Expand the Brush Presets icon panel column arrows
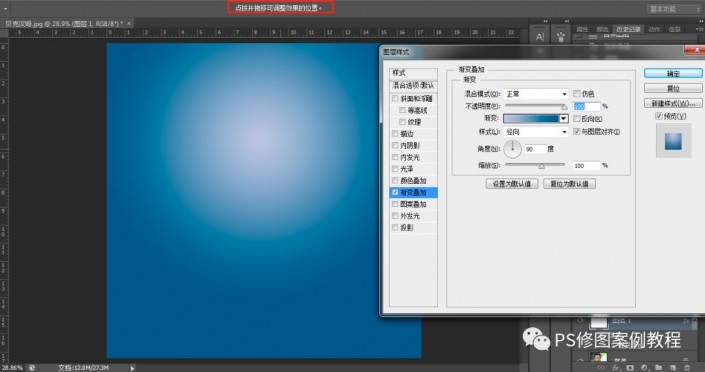The width and height of the screenshot is (705, 372). coord(567,21)
